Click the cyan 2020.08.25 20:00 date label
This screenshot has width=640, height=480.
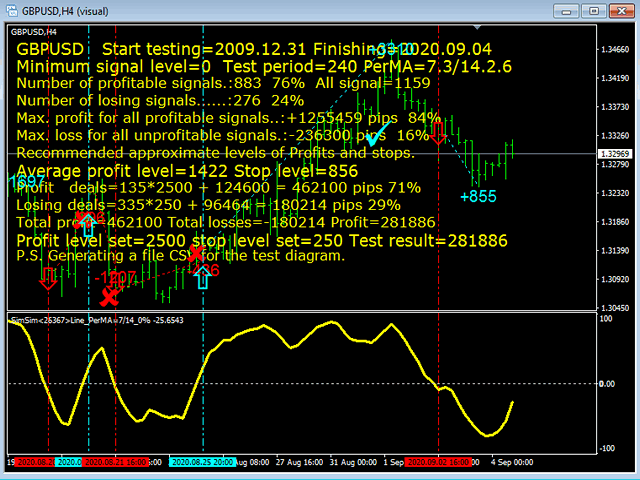click(202, 462)
